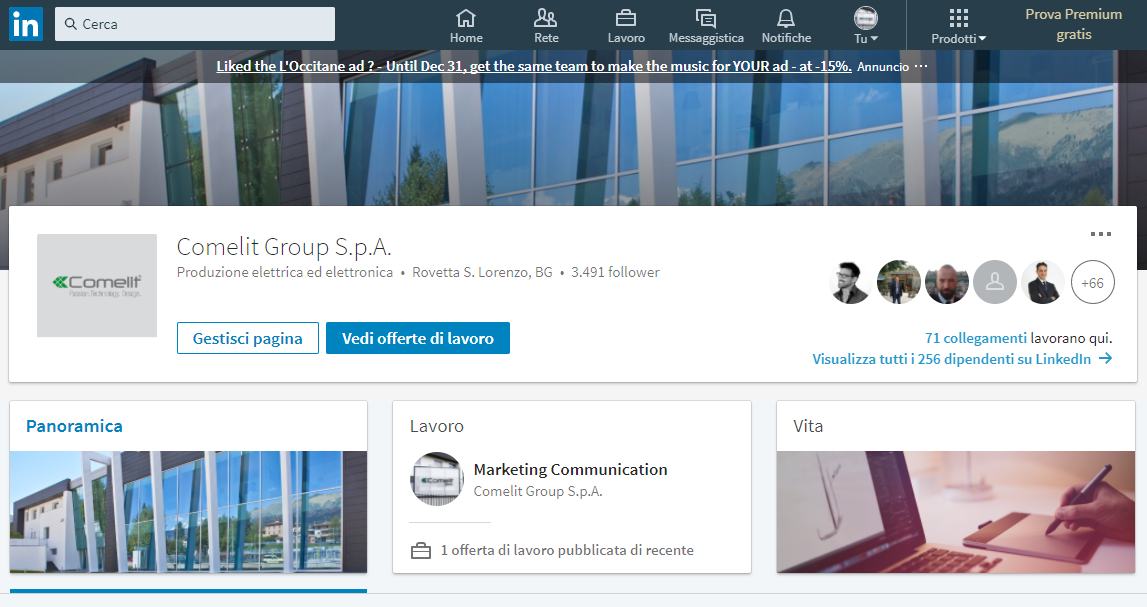Click the +66 more employees circle
1147x607 pixels.
[x=1093, y=283]
